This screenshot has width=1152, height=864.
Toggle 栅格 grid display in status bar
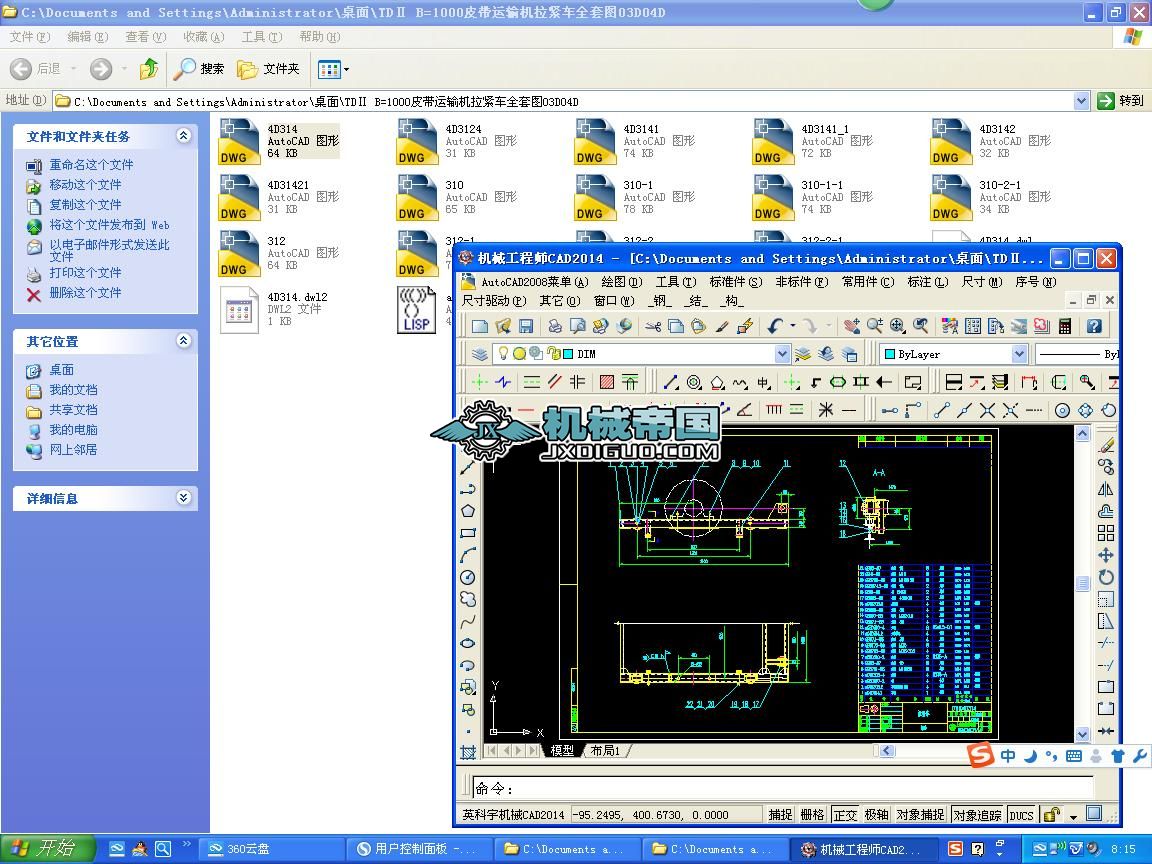(x=813, y=815)
